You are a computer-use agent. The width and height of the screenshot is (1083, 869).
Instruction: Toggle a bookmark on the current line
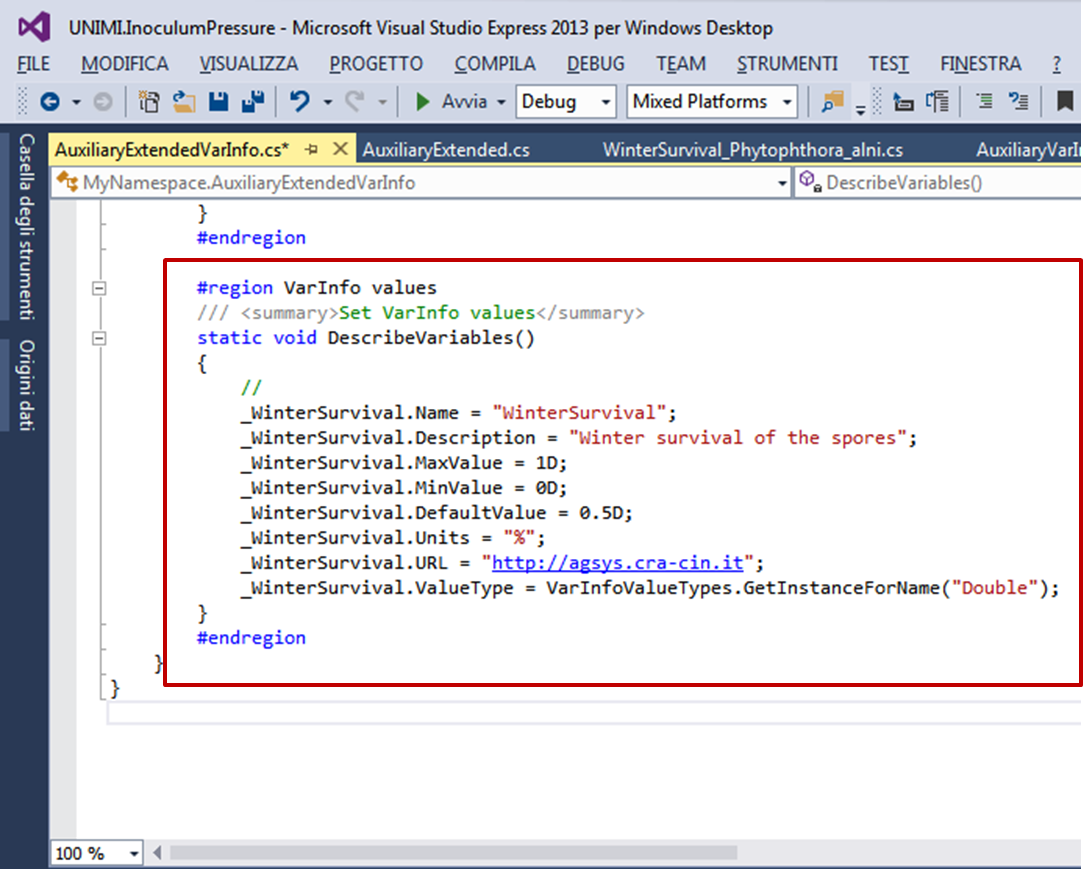(1065, 102)
